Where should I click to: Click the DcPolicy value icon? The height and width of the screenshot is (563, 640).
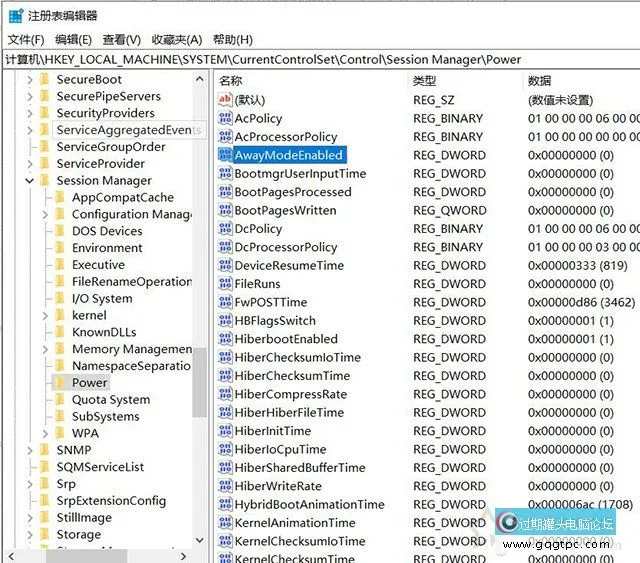(225, 228)
